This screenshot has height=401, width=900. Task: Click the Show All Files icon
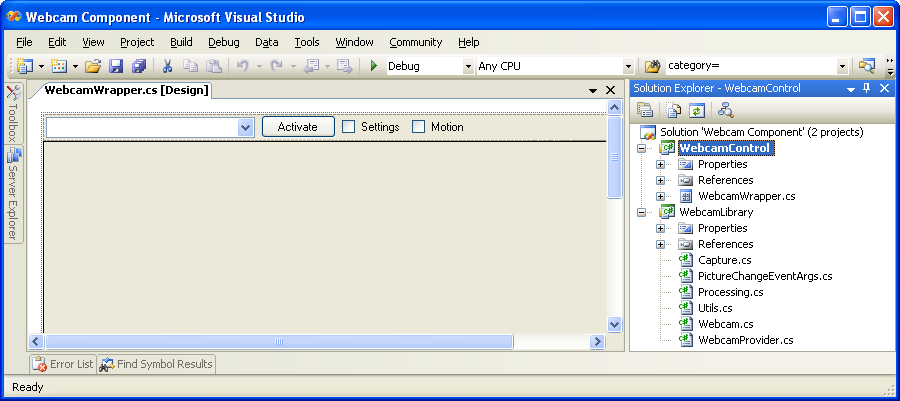pyautogui.click(x=673, y=110)
